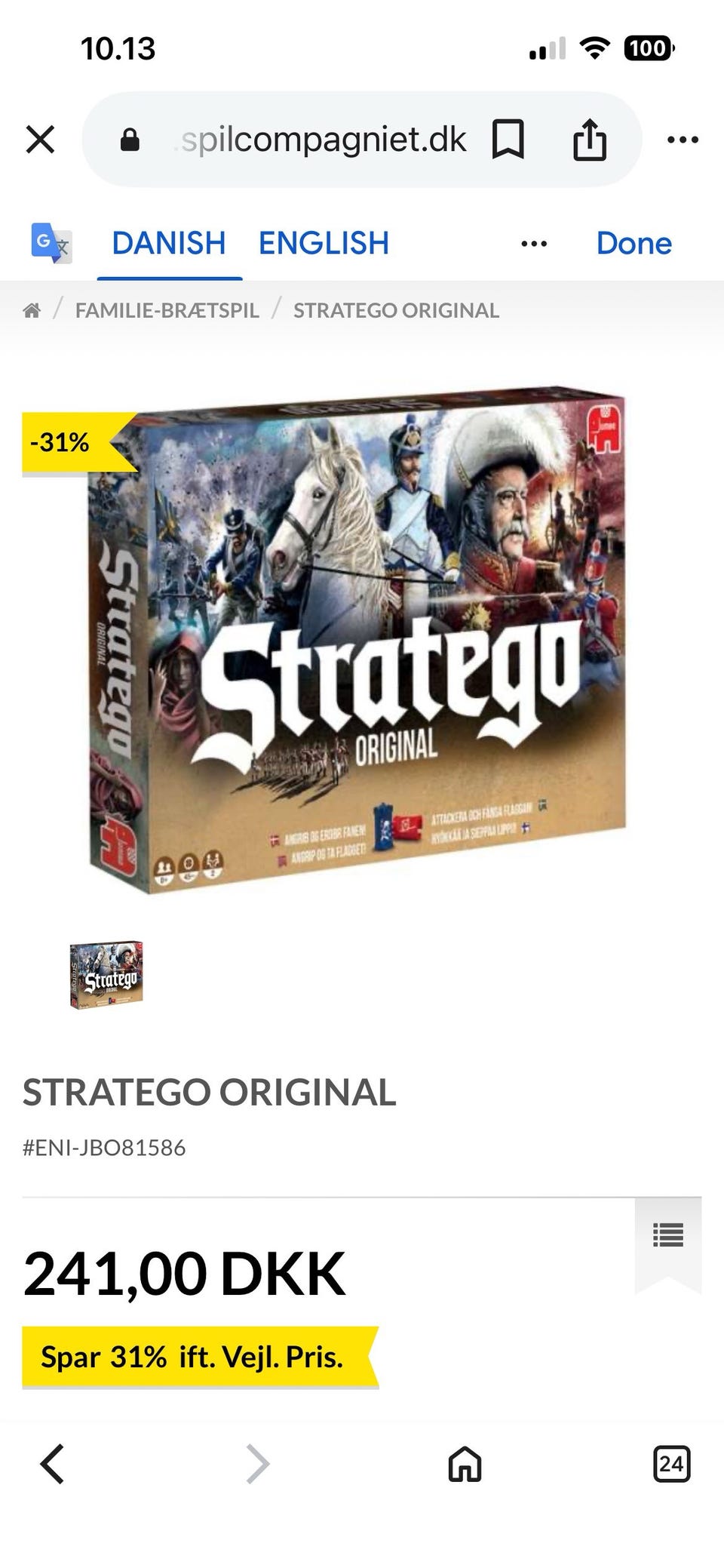This screenshot has width=724, height=1568.
Task: Go back with left chevron arrow
Action: point(52,1464)
